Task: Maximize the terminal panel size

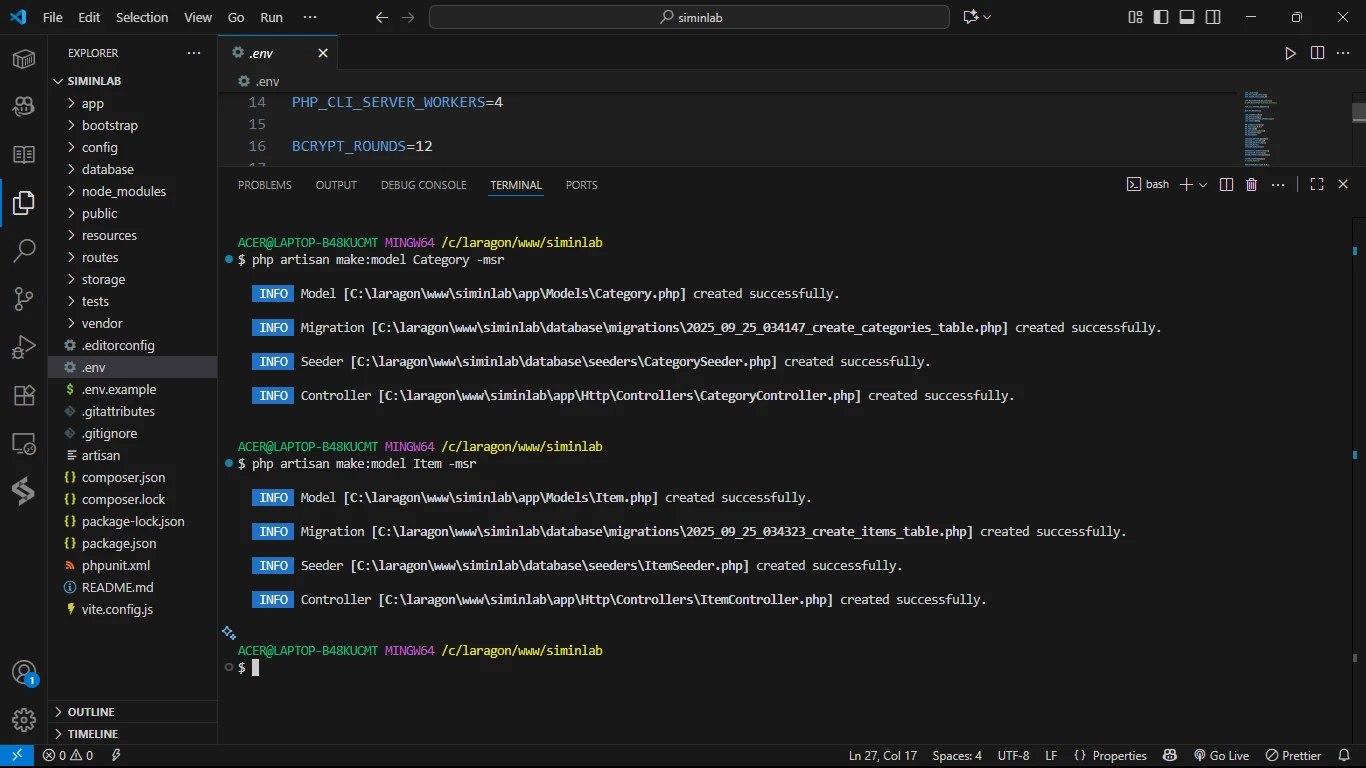Action: pyautogui.click(x=1316, y=185)
